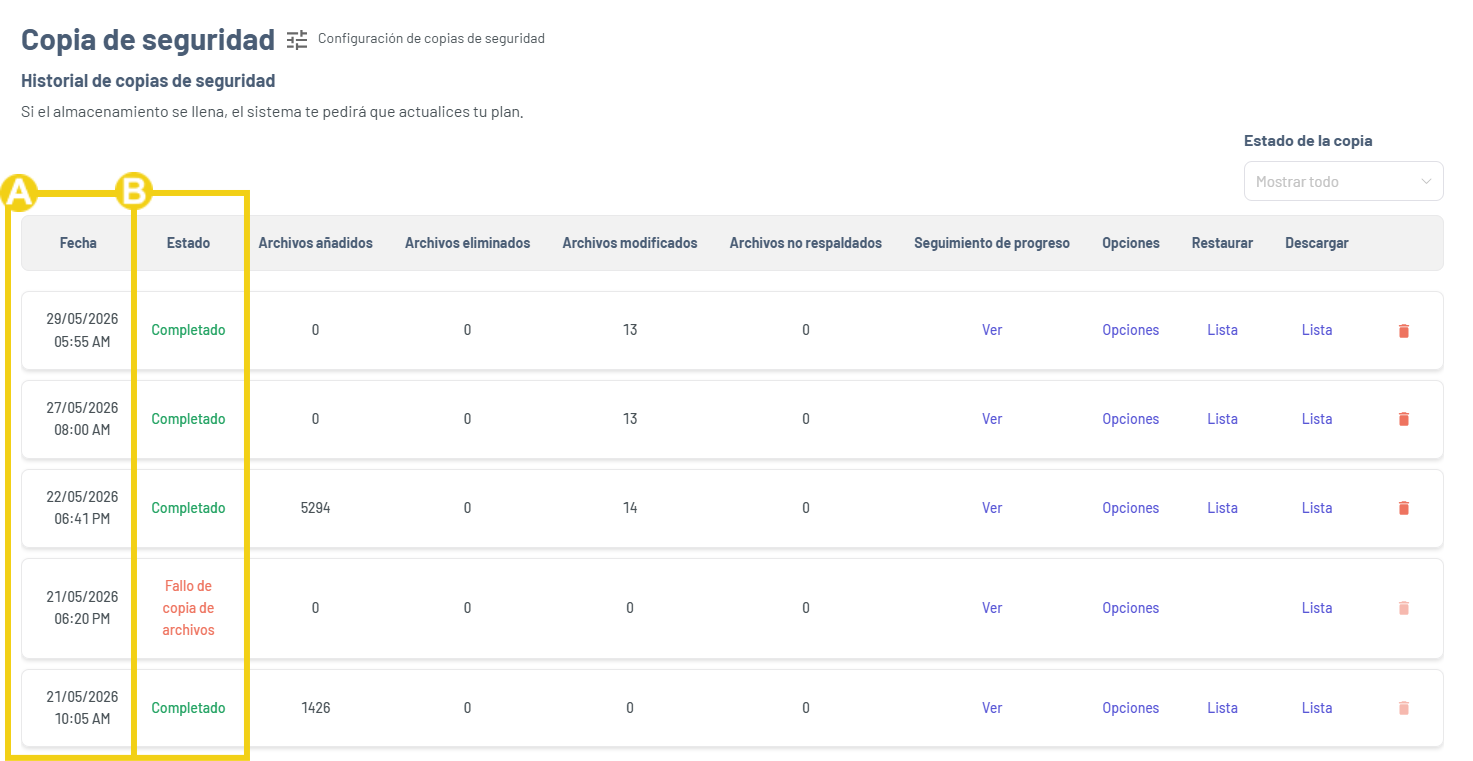Image resolution: width=1473 pixels, height=761 pixels.
Task: Click the Descargar column header
Action: click(1317, 243)
